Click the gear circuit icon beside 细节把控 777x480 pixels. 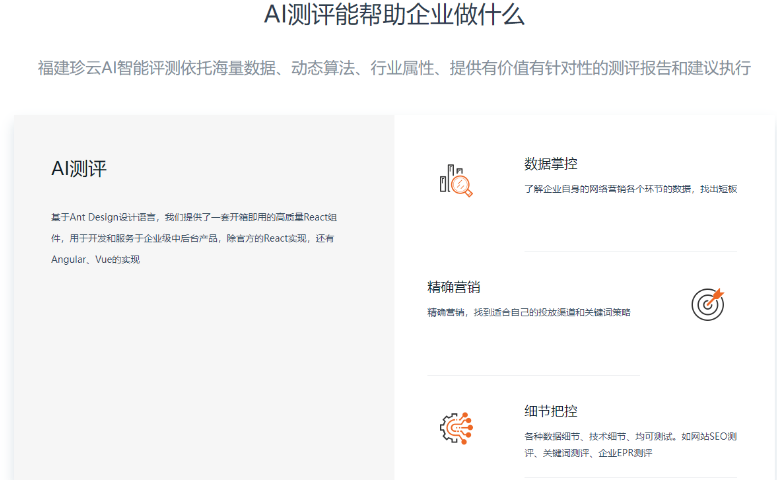pos(455,428)
